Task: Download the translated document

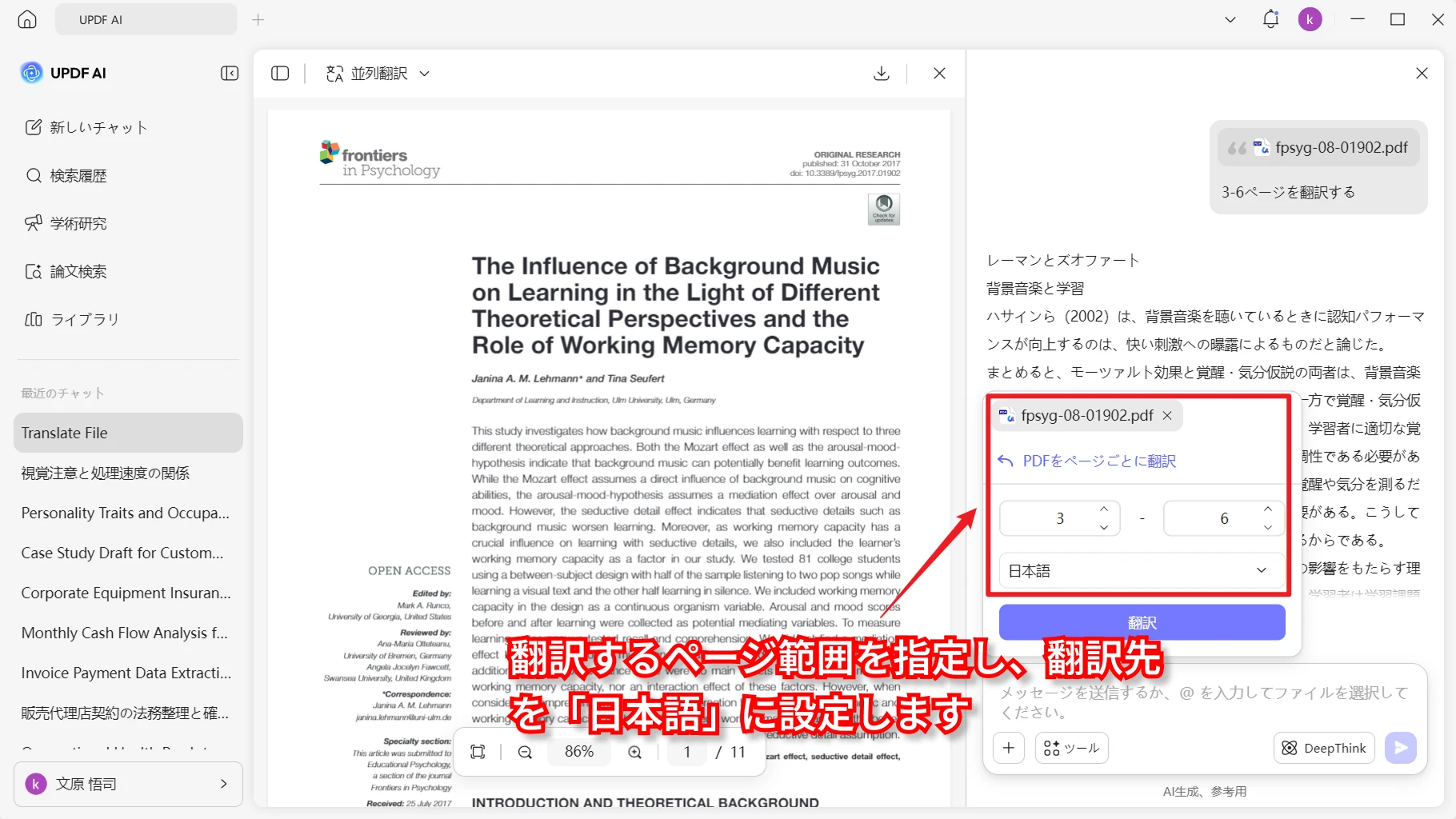Action: 882,74
